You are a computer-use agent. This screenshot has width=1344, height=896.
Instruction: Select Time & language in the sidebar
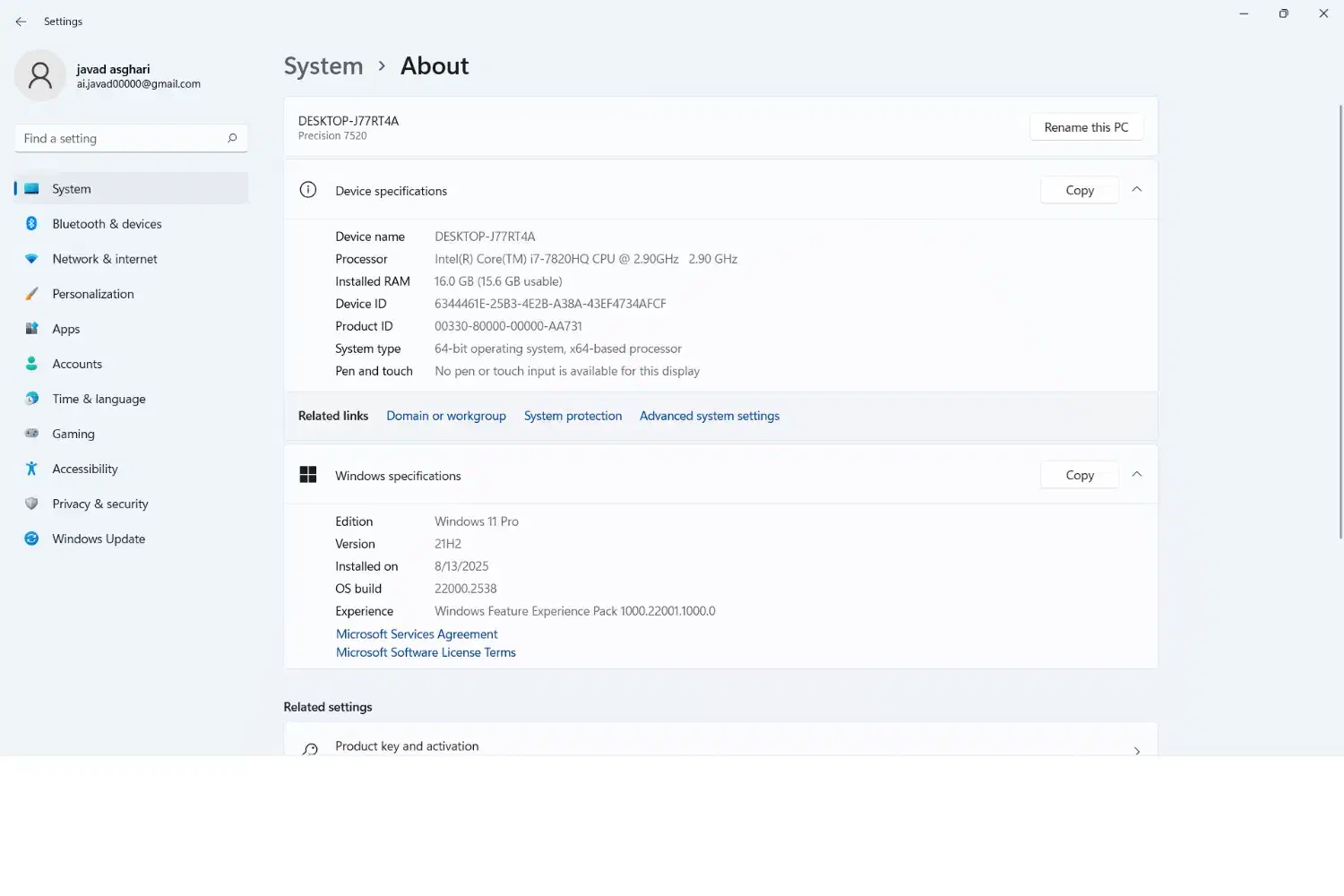coord(99,399)
